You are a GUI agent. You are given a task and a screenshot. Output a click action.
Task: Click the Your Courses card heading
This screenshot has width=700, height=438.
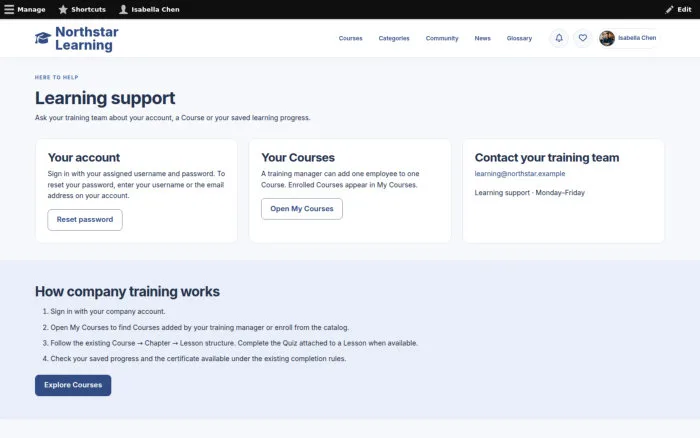298,158
